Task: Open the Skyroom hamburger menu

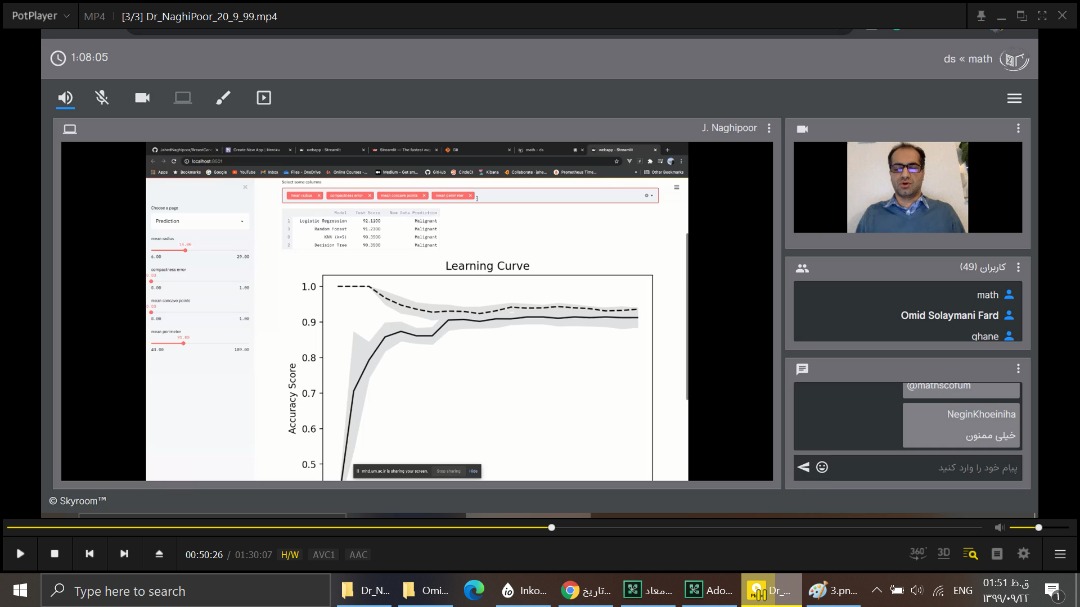Action: [x=1014, y=98]
